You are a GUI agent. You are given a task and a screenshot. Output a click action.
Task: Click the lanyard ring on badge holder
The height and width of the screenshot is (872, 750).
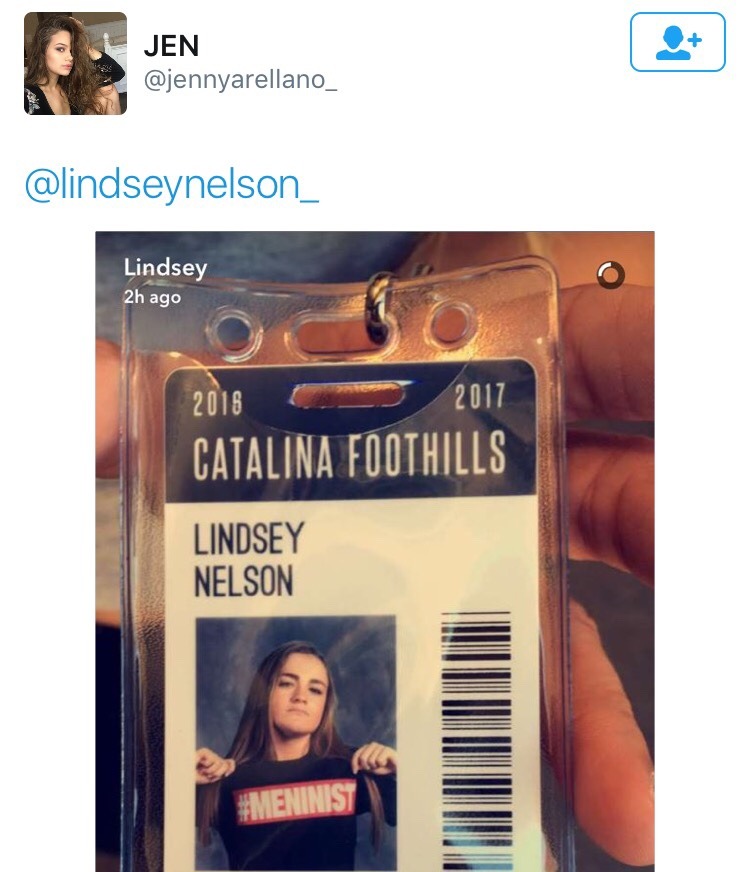379,306
